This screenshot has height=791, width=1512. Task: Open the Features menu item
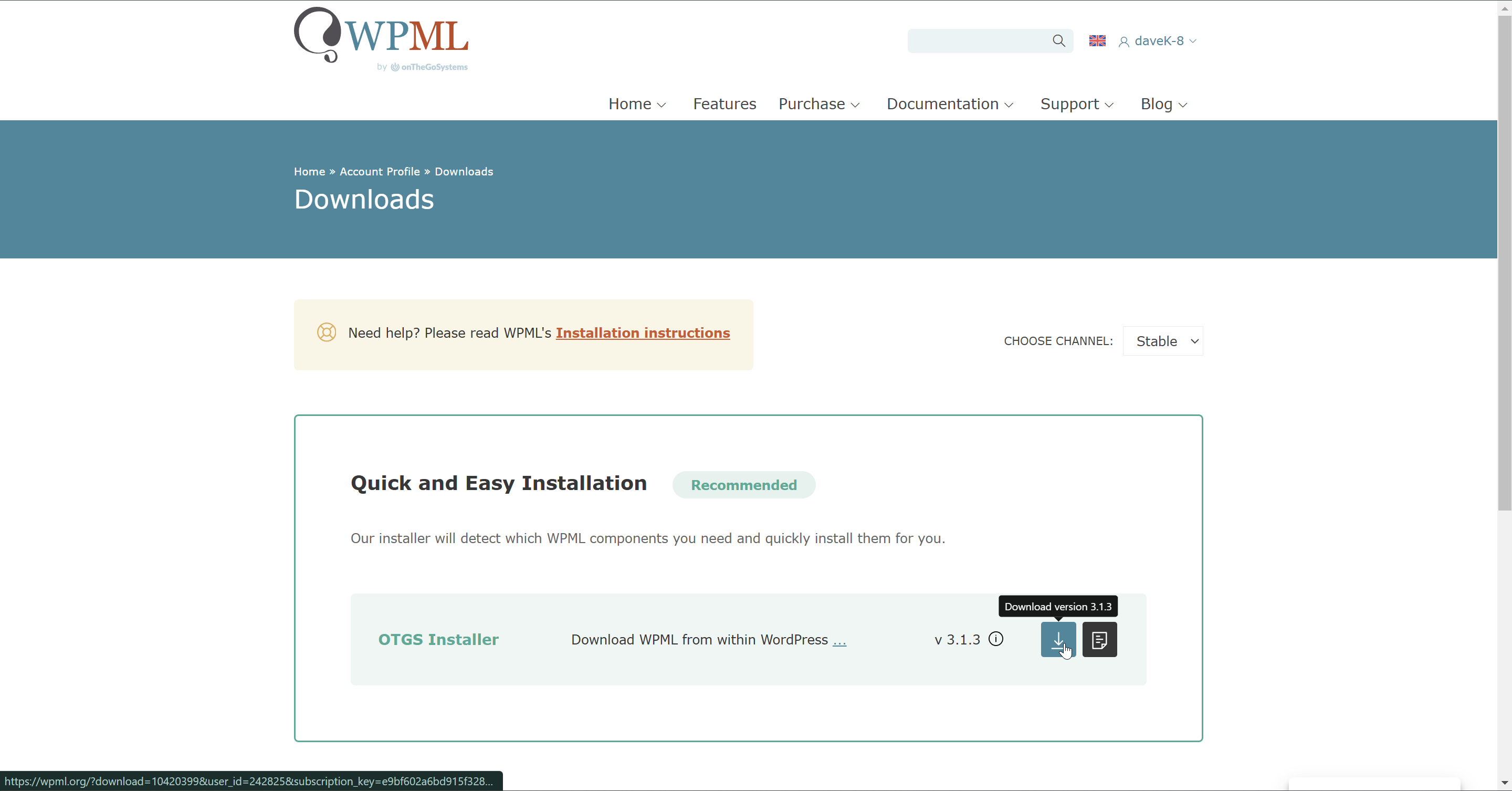[724, 104]
